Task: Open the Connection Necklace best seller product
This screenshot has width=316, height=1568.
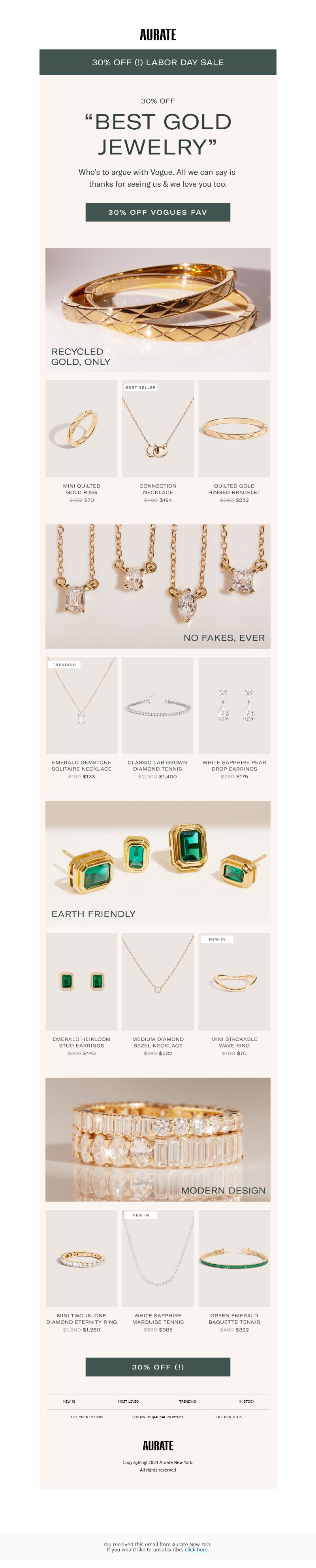Action: pos(158,429)
